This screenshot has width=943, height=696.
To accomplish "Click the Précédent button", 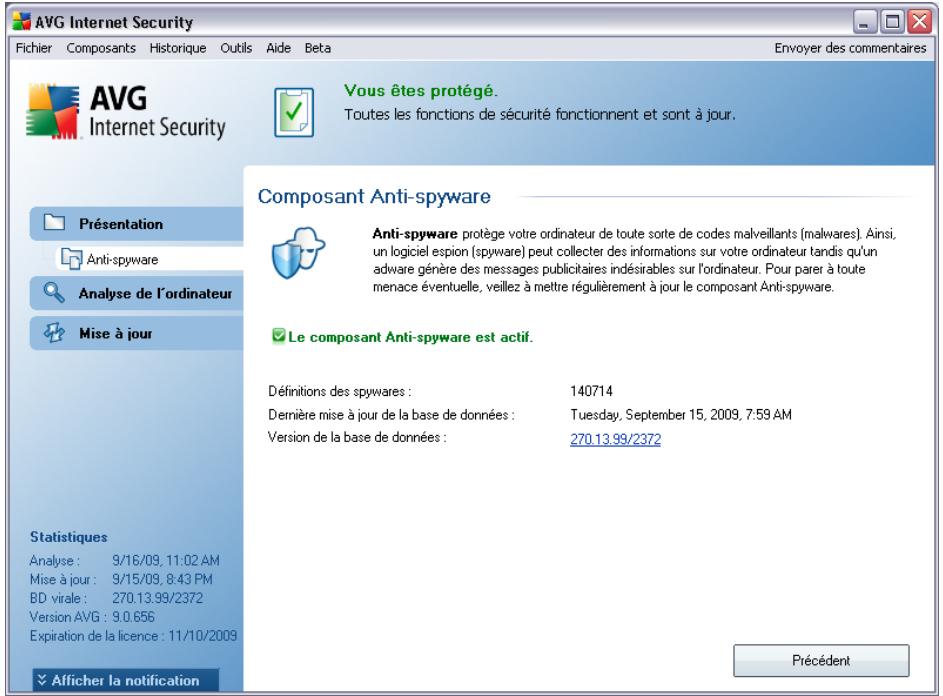I will click(821, 661).
